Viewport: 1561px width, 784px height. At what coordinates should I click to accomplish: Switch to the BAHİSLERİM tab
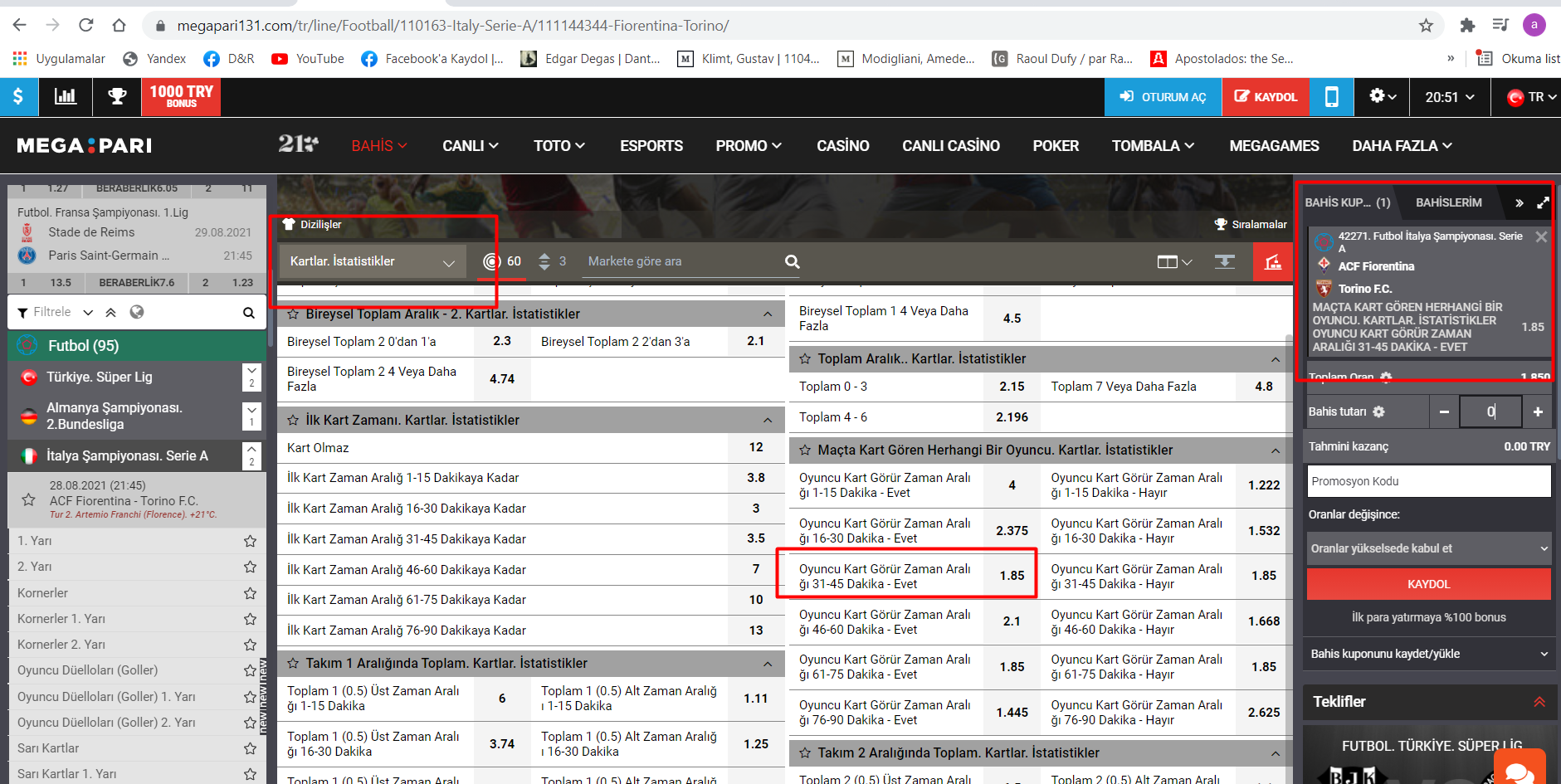(x=1448, y=202)
